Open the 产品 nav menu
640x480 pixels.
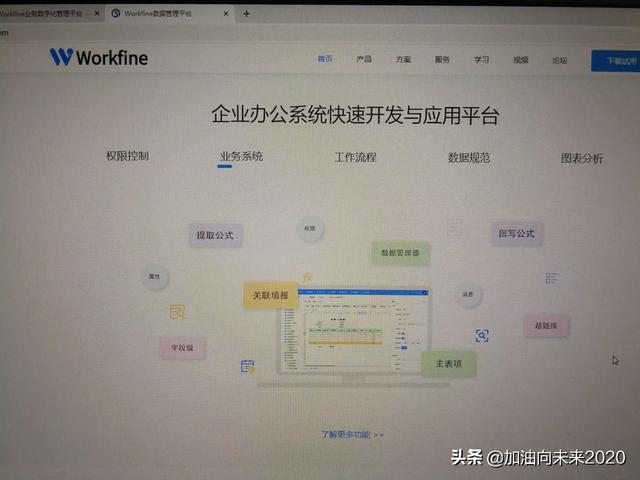364,59
